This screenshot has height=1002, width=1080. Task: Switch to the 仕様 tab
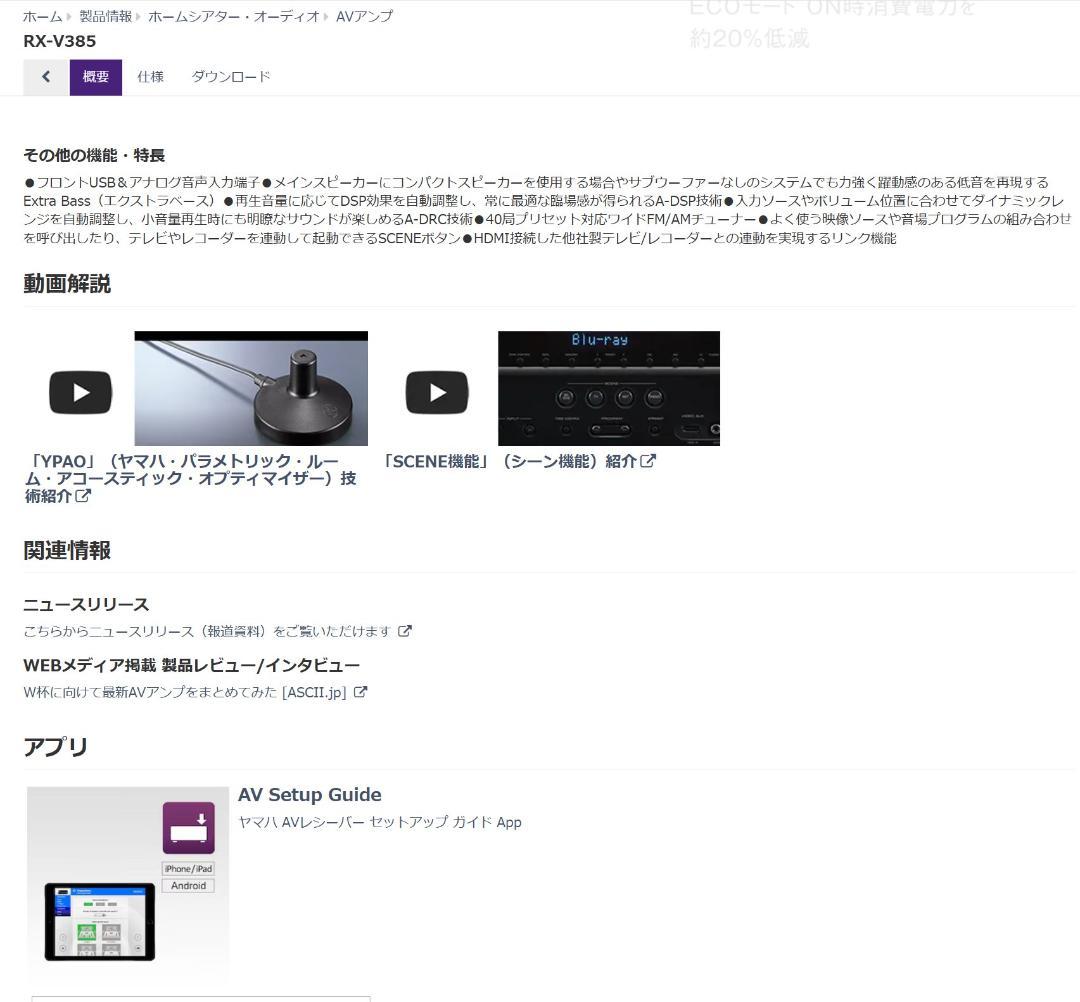[150, 76]
